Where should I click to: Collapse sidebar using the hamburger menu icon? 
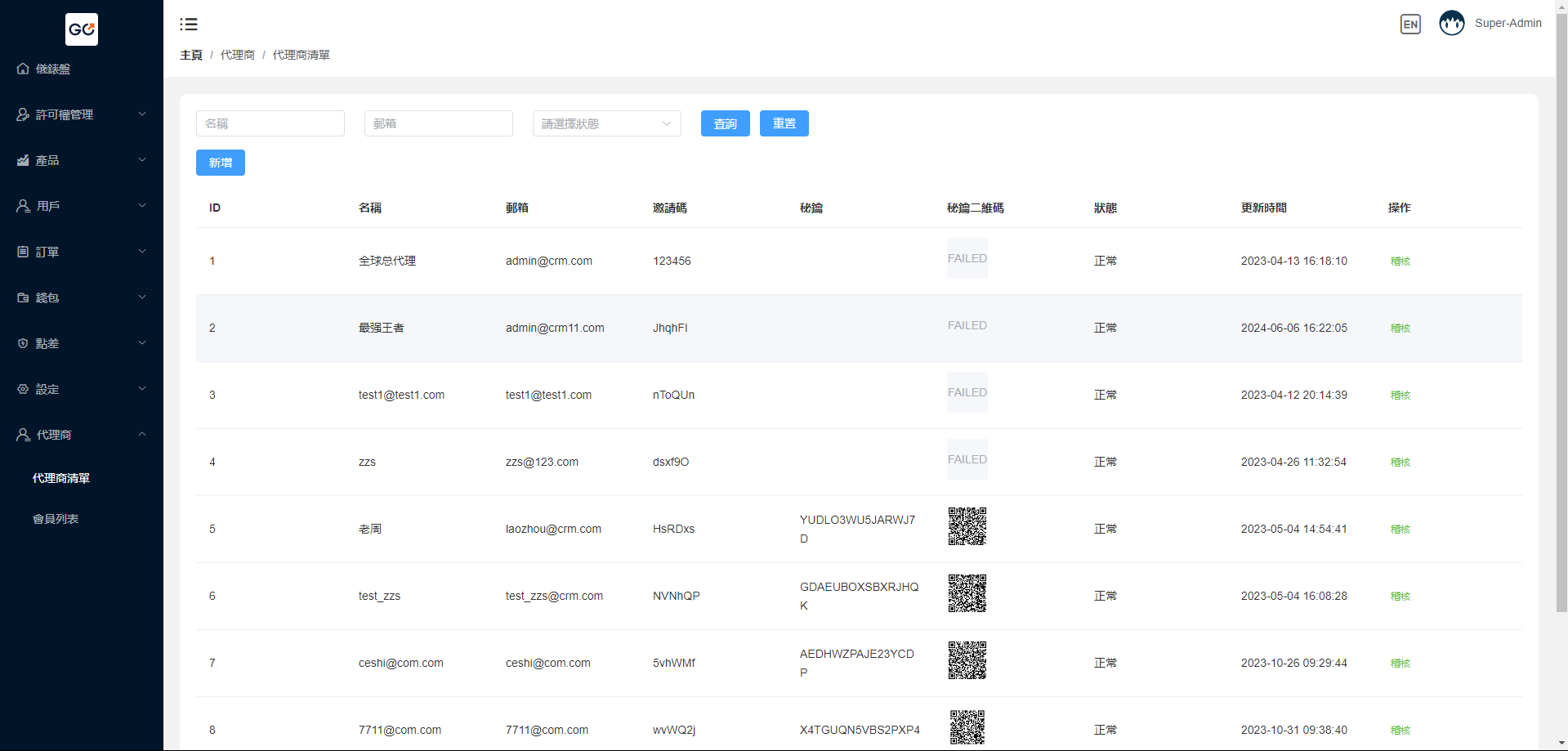(x=189, y=25)
